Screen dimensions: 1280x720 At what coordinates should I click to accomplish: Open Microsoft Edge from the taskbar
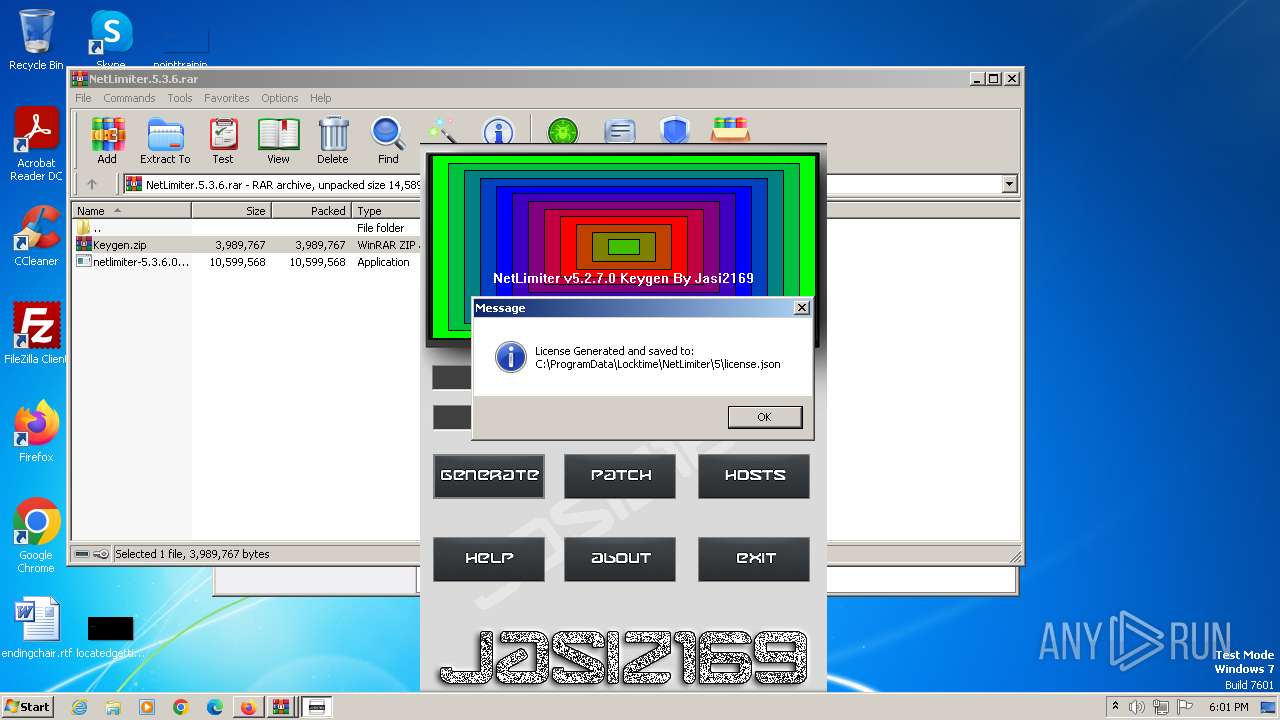[215, 707]
